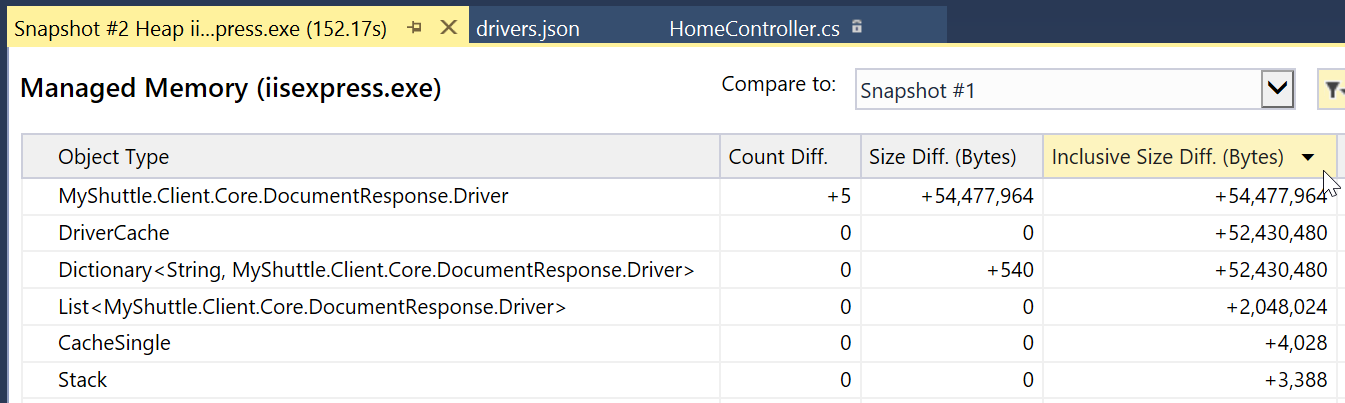Click the sort arrow on Inclusive Size Diff.

pyautogui.click(x=1308, y=157)
